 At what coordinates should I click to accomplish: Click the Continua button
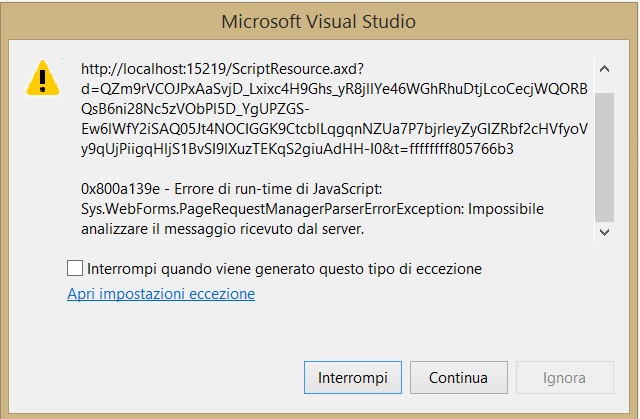pyautogui.click(x=459, y=377)
